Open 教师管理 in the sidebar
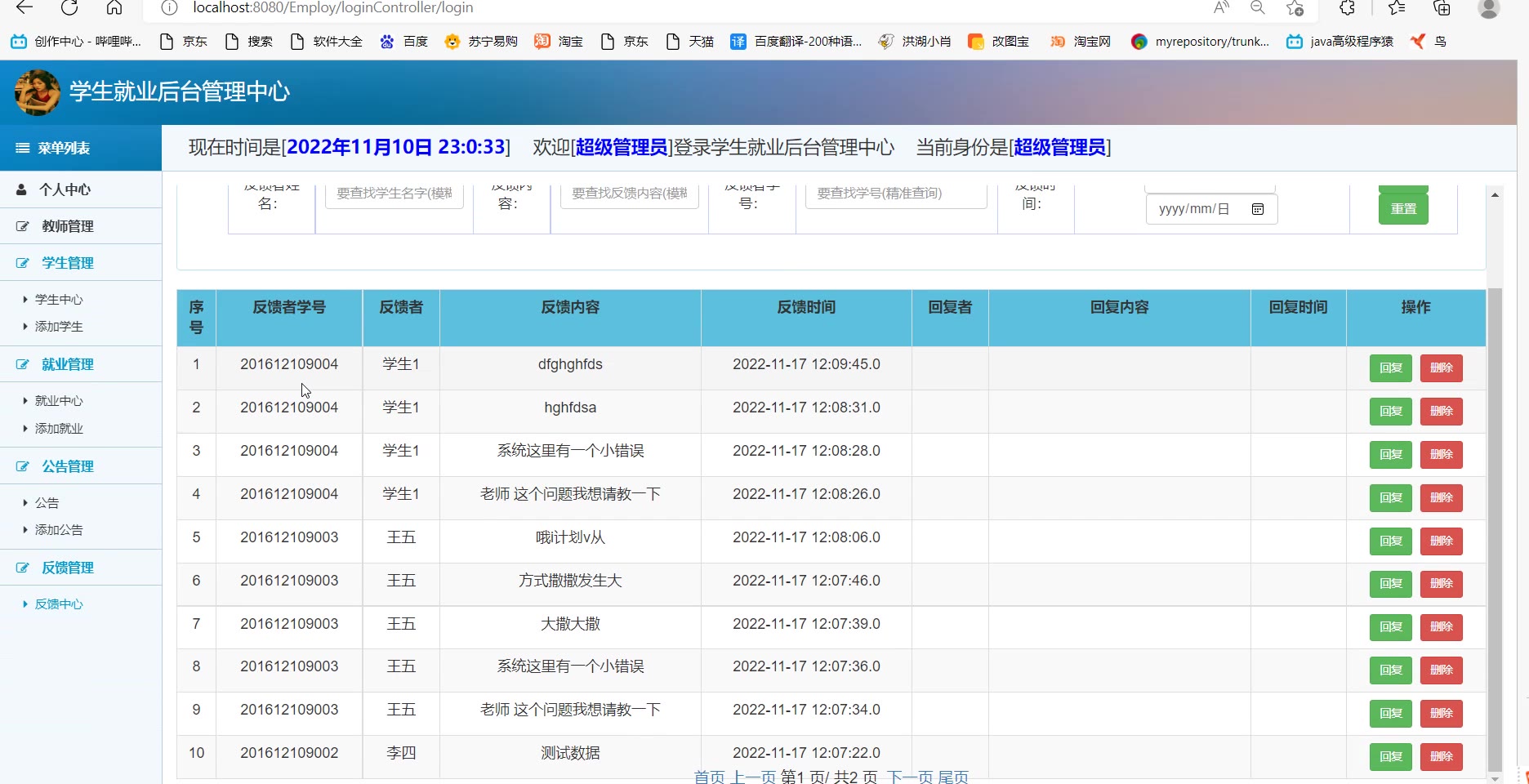Image resolution: width=1529 pixels, height=784 pixels. (68, 226)
